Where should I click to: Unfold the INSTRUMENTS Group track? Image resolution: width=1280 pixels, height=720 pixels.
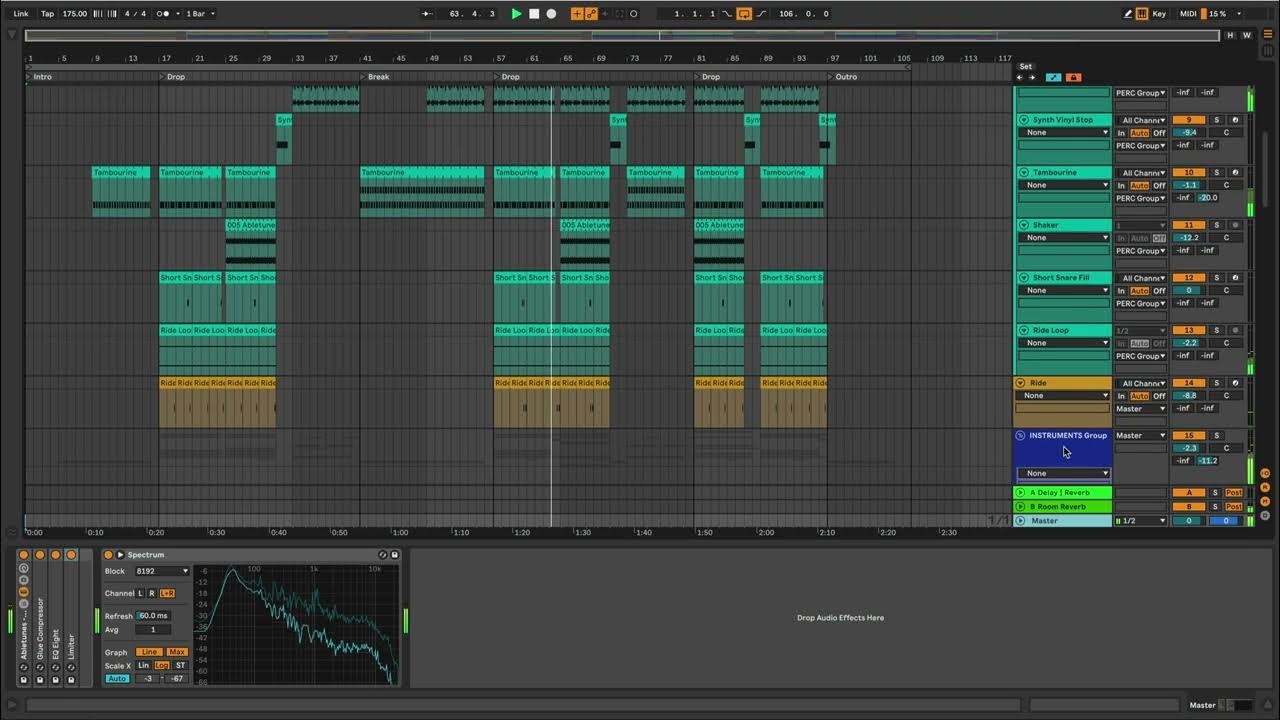point(1020,435)
